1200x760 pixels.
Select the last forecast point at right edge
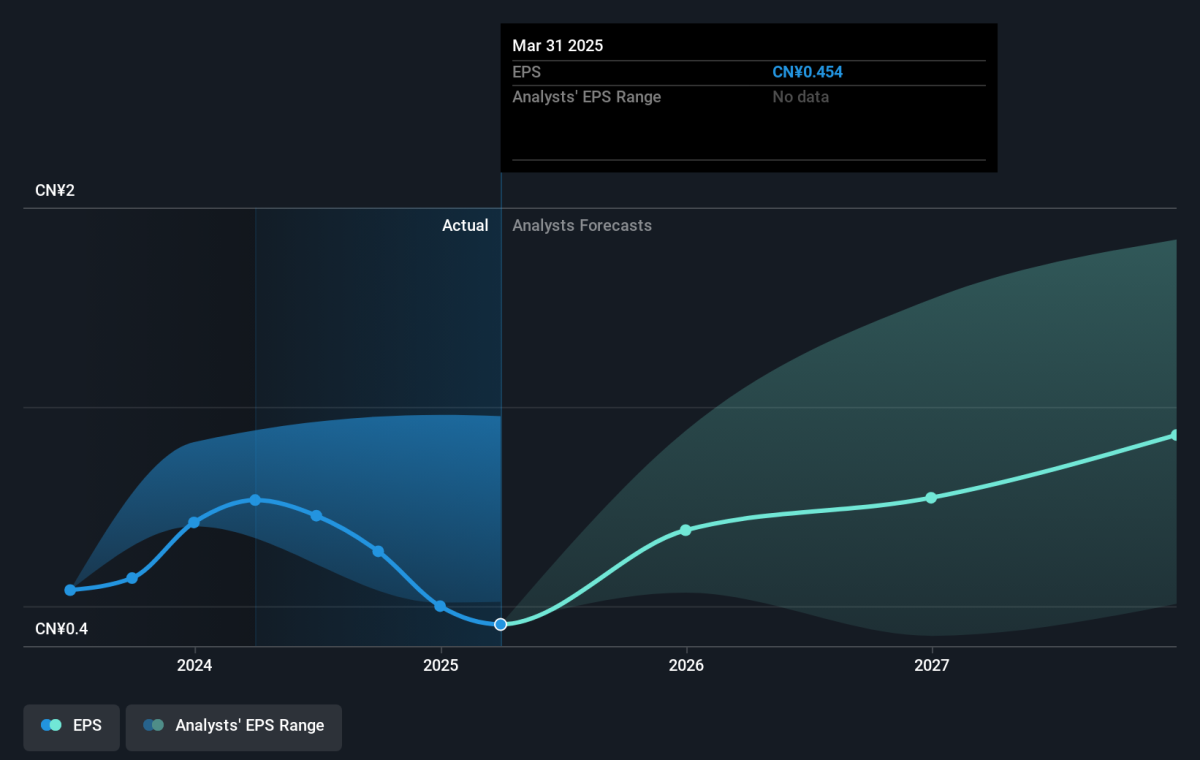(1175, 435)
